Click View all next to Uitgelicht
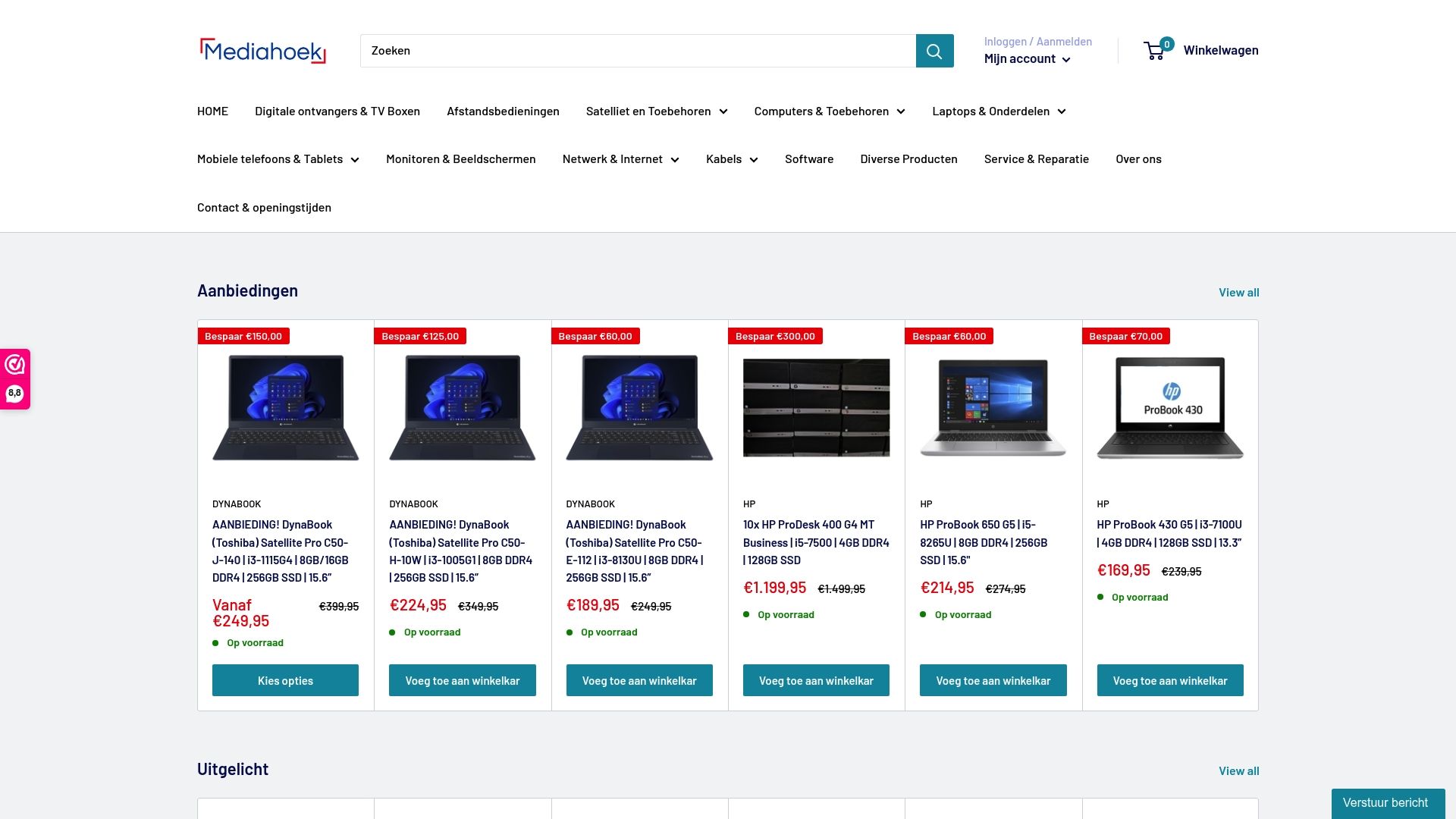The image size is (1456, 819). (x=1239, y=771)
